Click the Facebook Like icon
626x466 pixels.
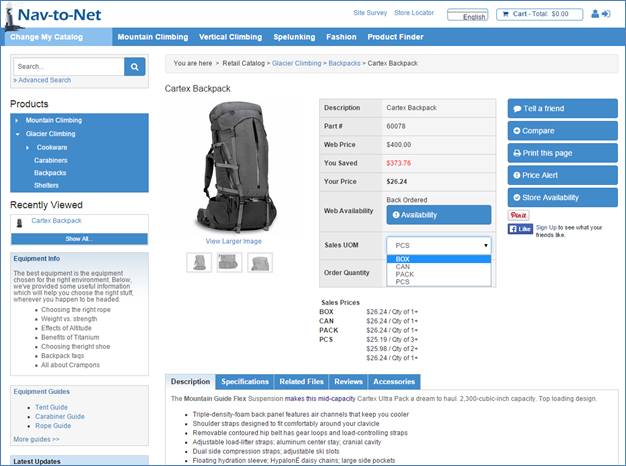tap(520, 229)
